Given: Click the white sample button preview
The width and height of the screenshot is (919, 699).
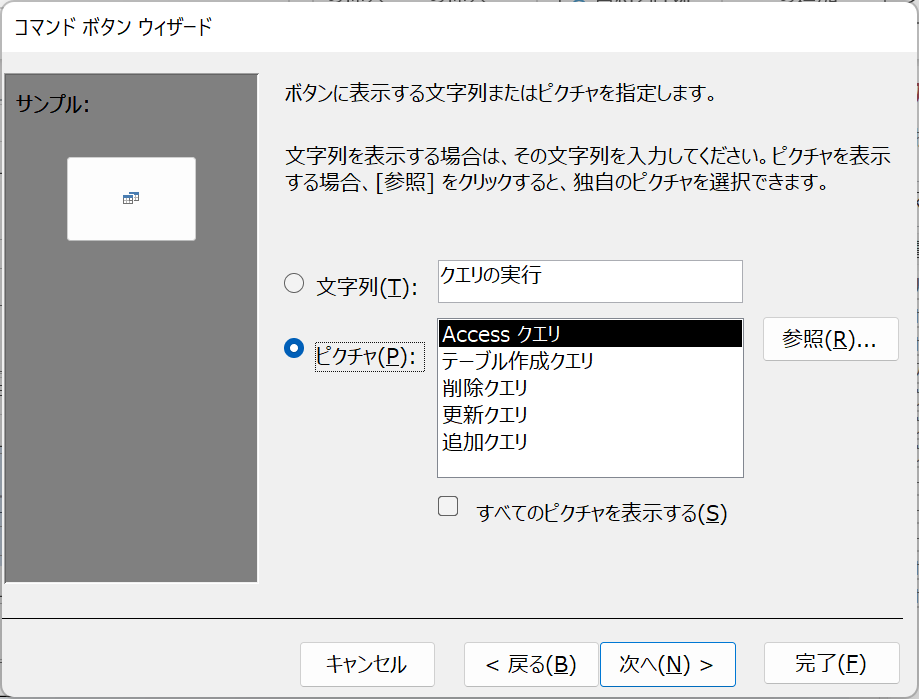Looking at the screenshot, I should (x=131, y=199).
